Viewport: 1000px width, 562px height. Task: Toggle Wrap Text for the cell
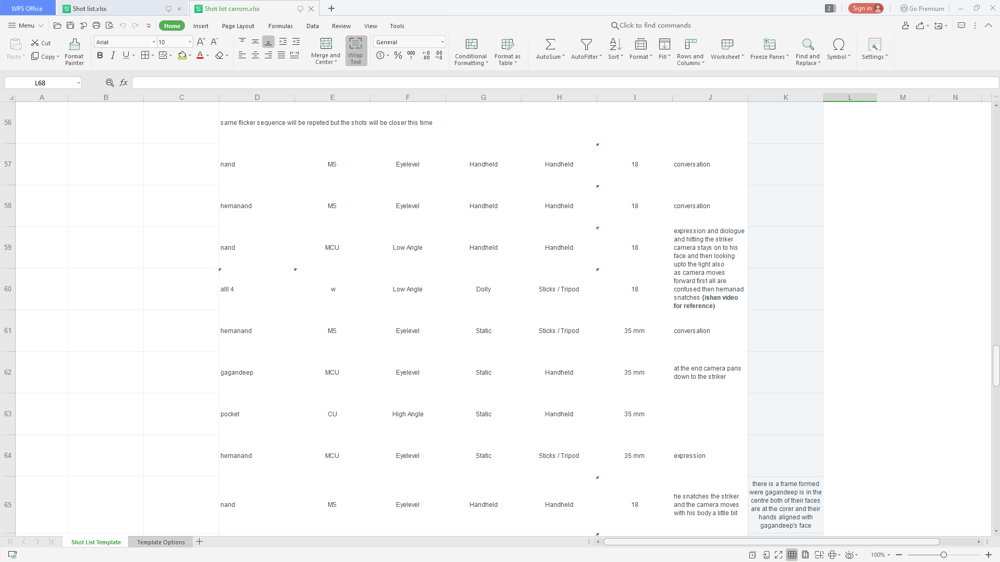[x=356, y=51]
